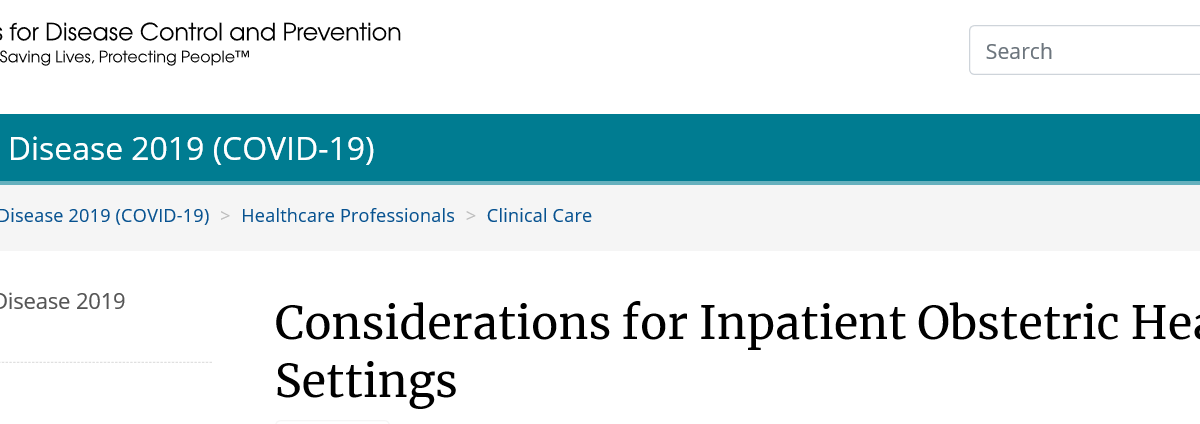
Task: Open the Healthcare Professionals breadcrumb link
Action: [348, 215]
